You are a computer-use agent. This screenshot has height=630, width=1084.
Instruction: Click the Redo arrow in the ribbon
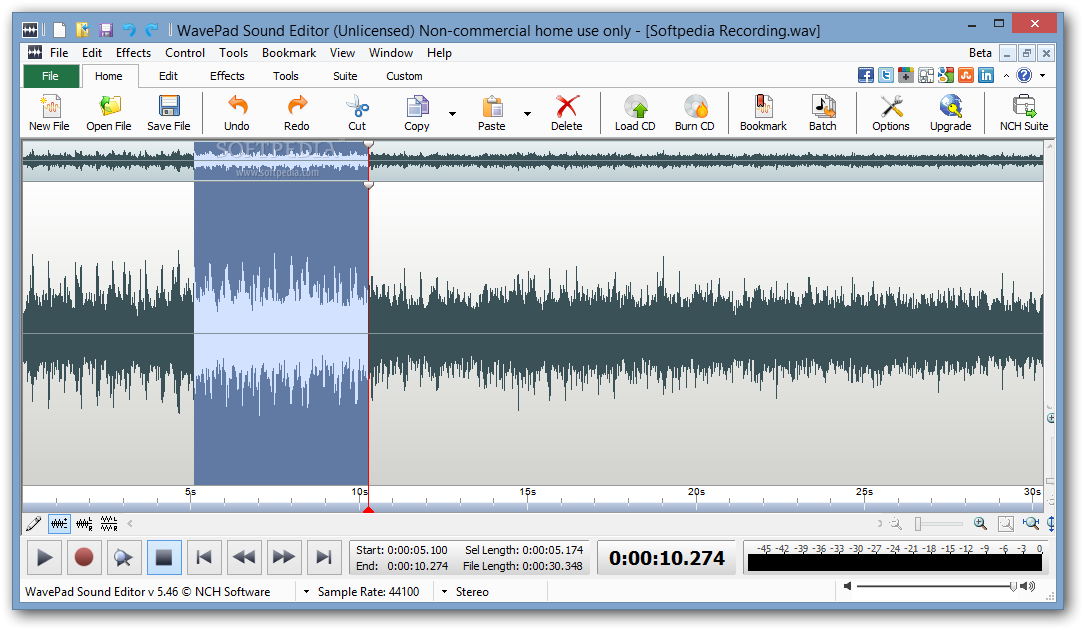click(x=297, y=113)
